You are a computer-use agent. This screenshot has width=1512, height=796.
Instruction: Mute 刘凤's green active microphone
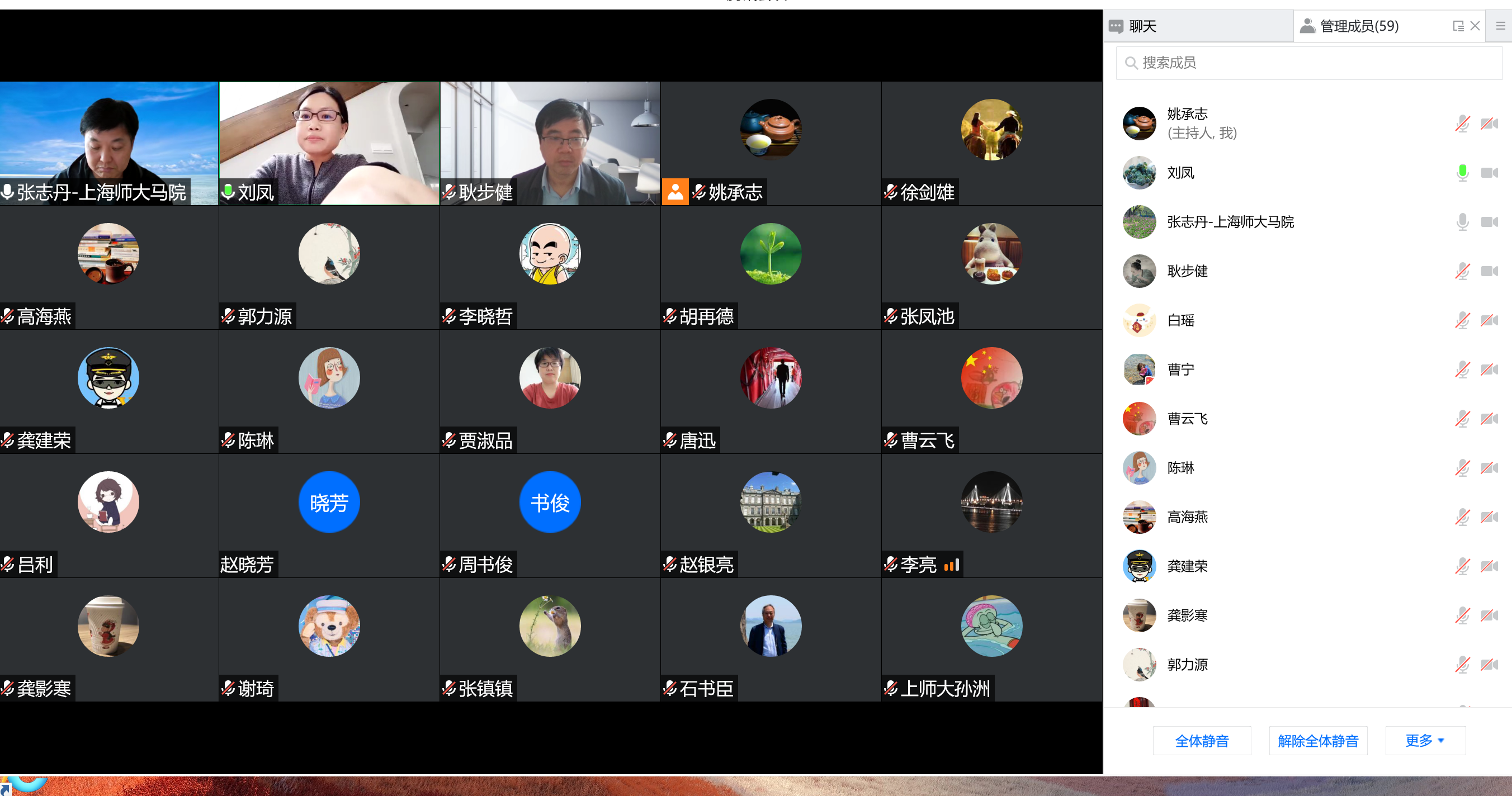pyautogui.click(x=1462, y=173)
